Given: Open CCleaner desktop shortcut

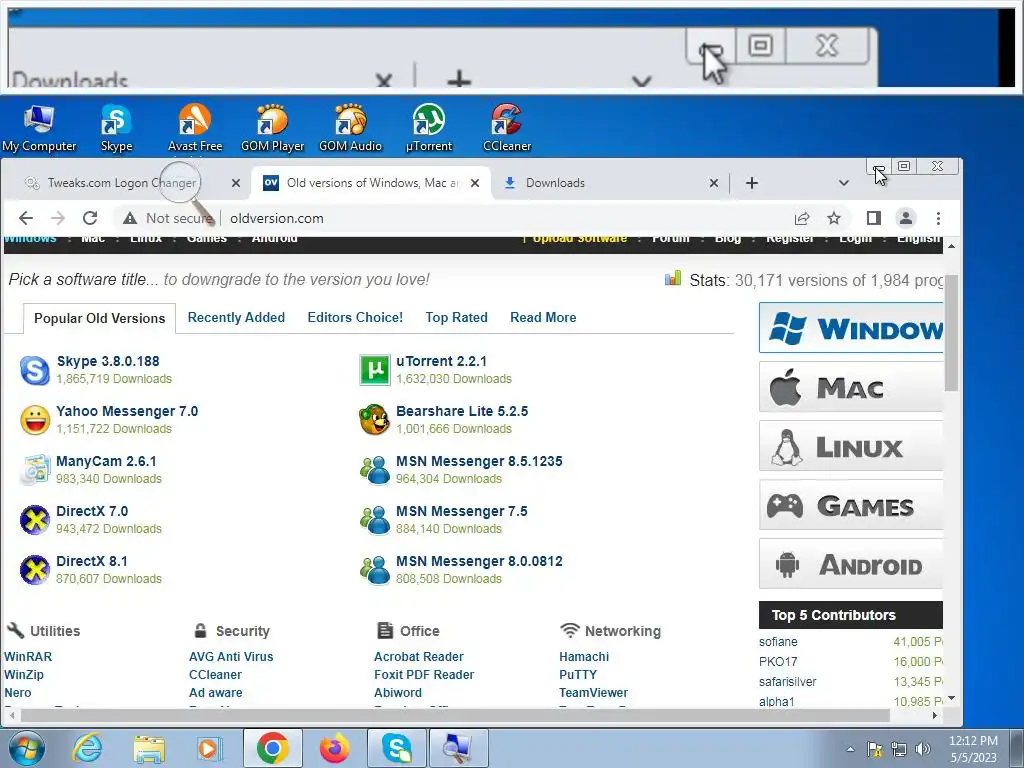Looking at the screenshot, I should [x=507, y=127].
